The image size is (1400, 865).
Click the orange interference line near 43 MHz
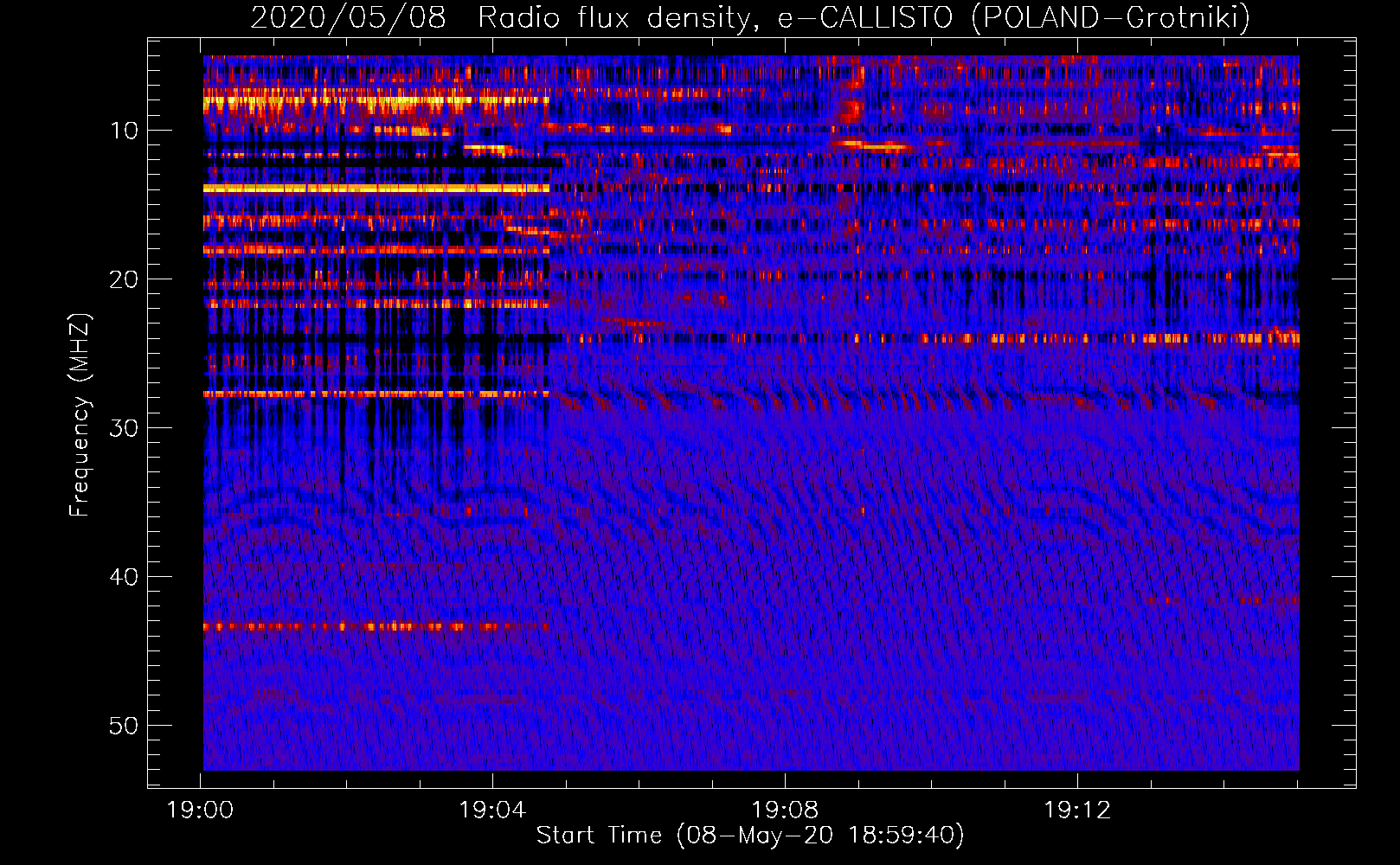376,626
